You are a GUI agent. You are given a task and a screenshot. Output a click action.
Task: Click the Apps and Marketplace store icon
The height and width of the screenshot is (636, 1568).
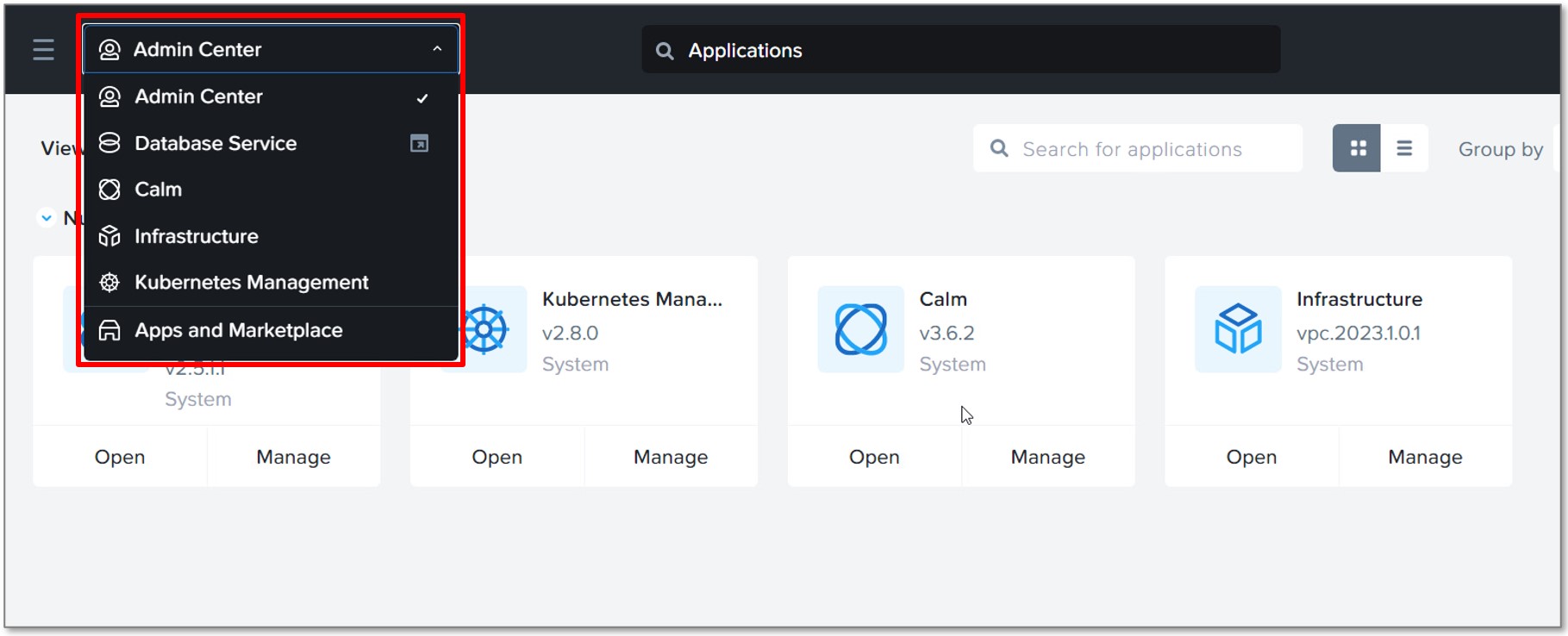(x=109, y=331)
